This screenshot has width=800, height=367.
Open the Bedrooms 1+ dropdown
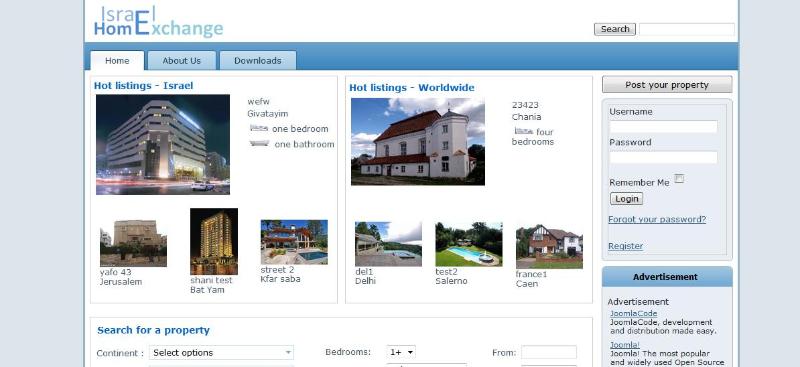point(401,352)
